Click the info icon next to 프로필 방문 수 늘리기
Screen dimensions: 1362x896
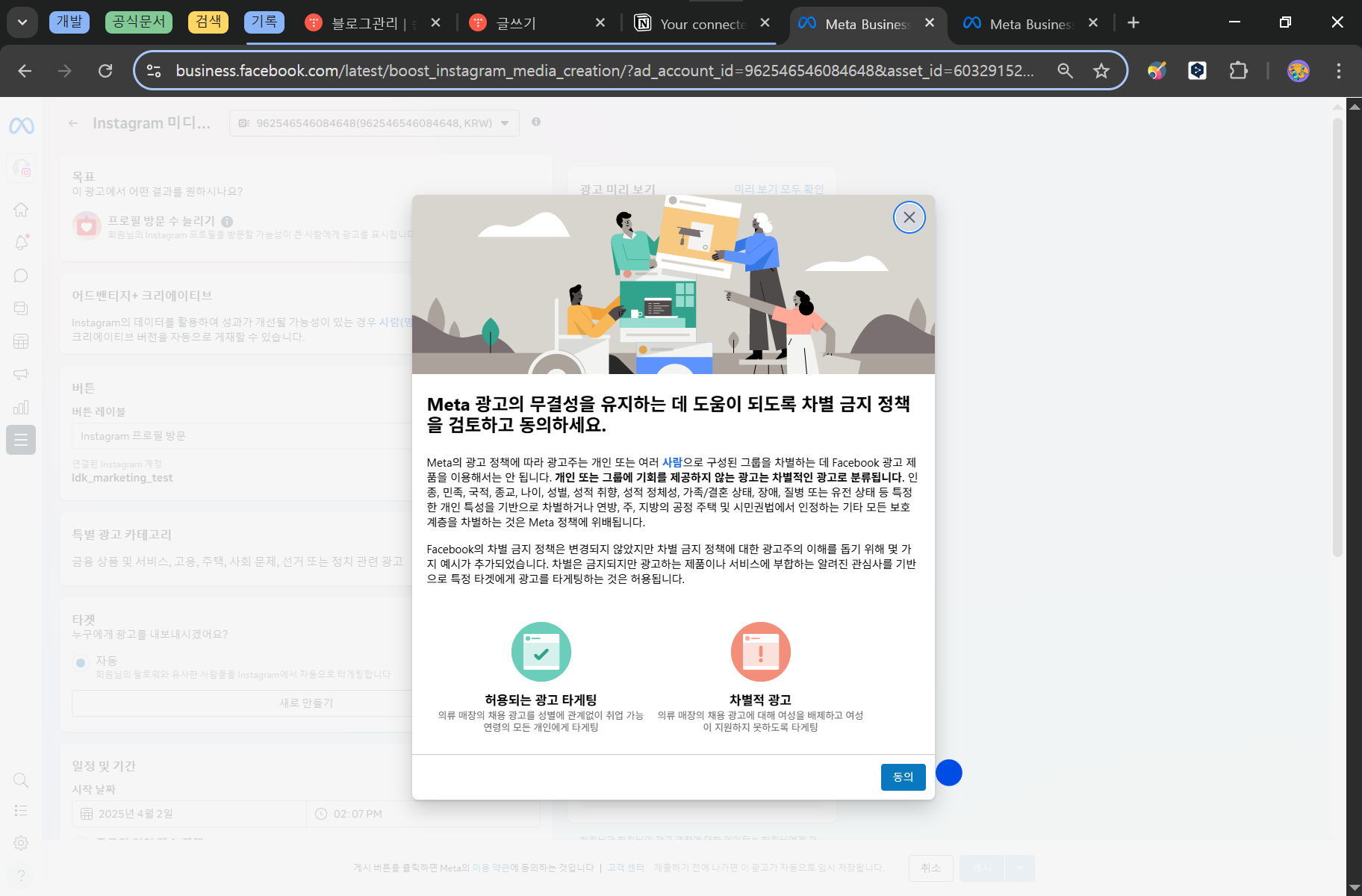(x=227, y=221)
